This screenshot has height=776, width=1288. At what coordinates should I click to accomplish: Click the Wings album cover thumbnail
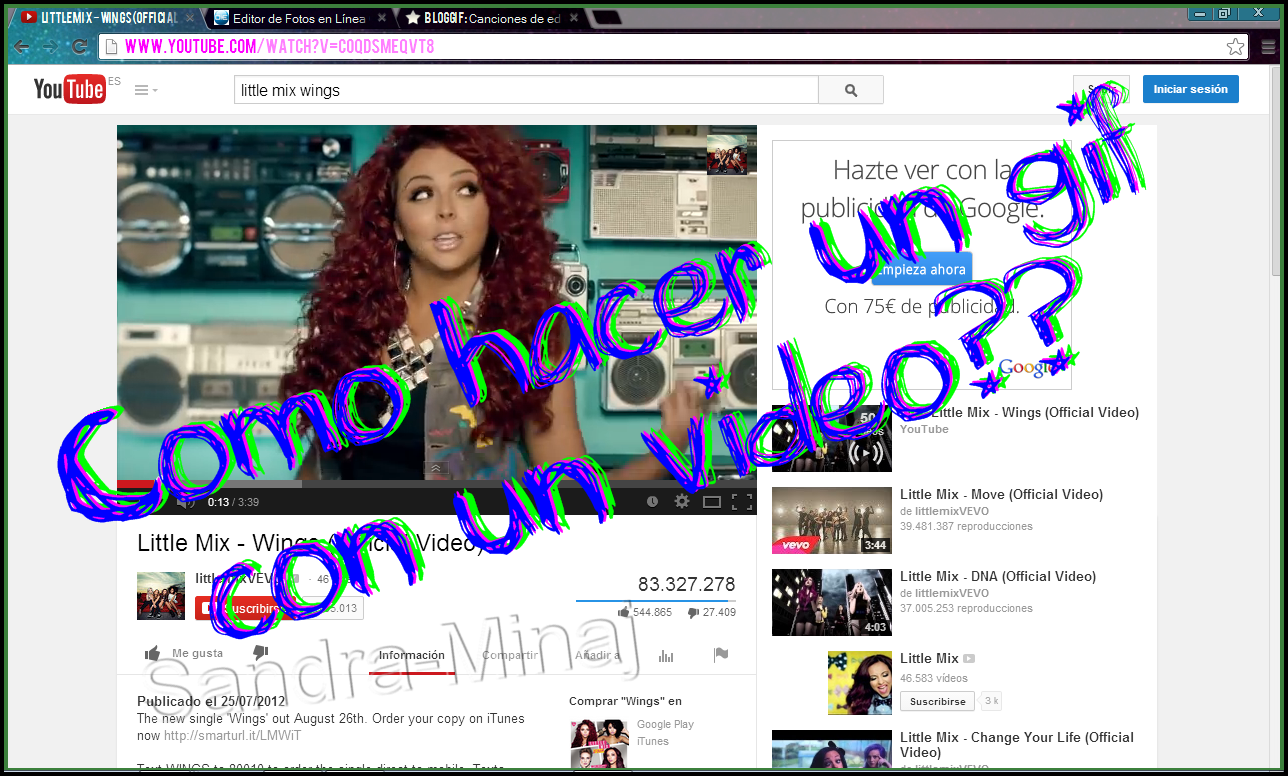point(600,744)
